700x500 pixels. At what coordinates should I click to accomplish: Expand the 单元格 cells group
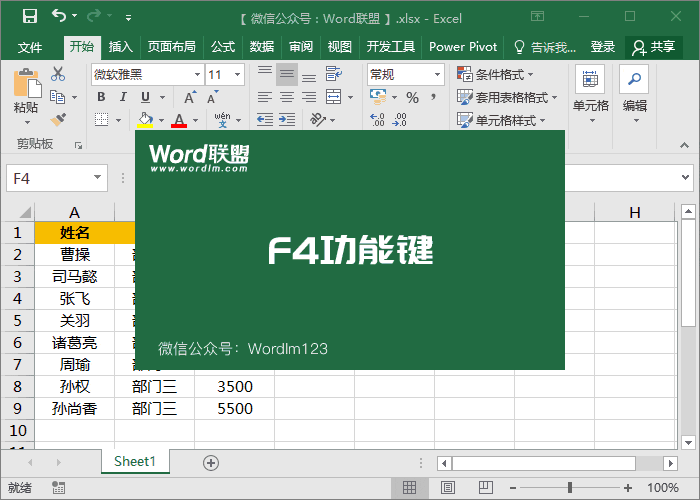pos(591,96)
